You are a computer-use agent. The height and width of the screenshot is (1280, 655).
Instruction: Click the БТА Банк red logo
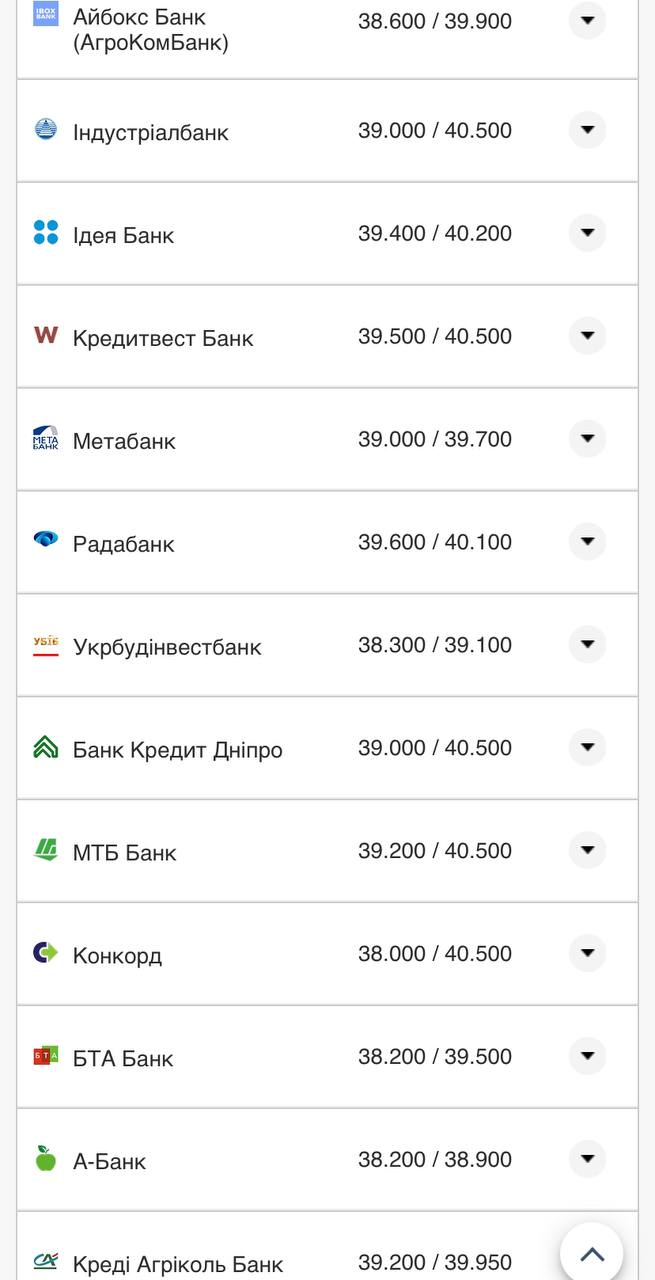(x=46, y=1055)
